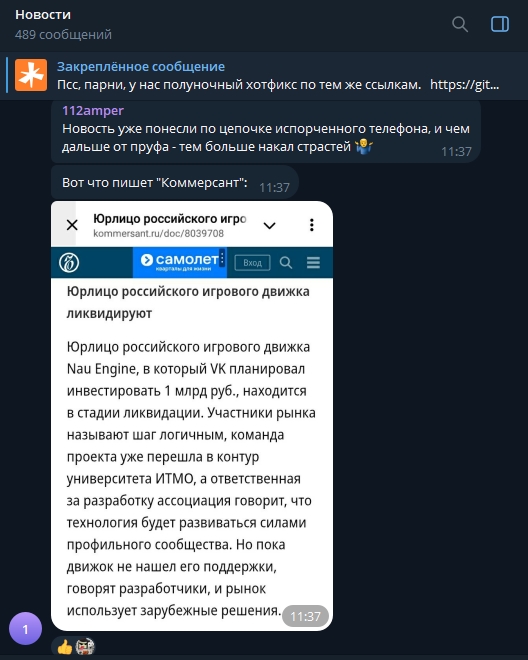The height and width of the screenshot is (660, 528).
Task: Click the Kommersant site search icon
Action: tap(286, 263)
